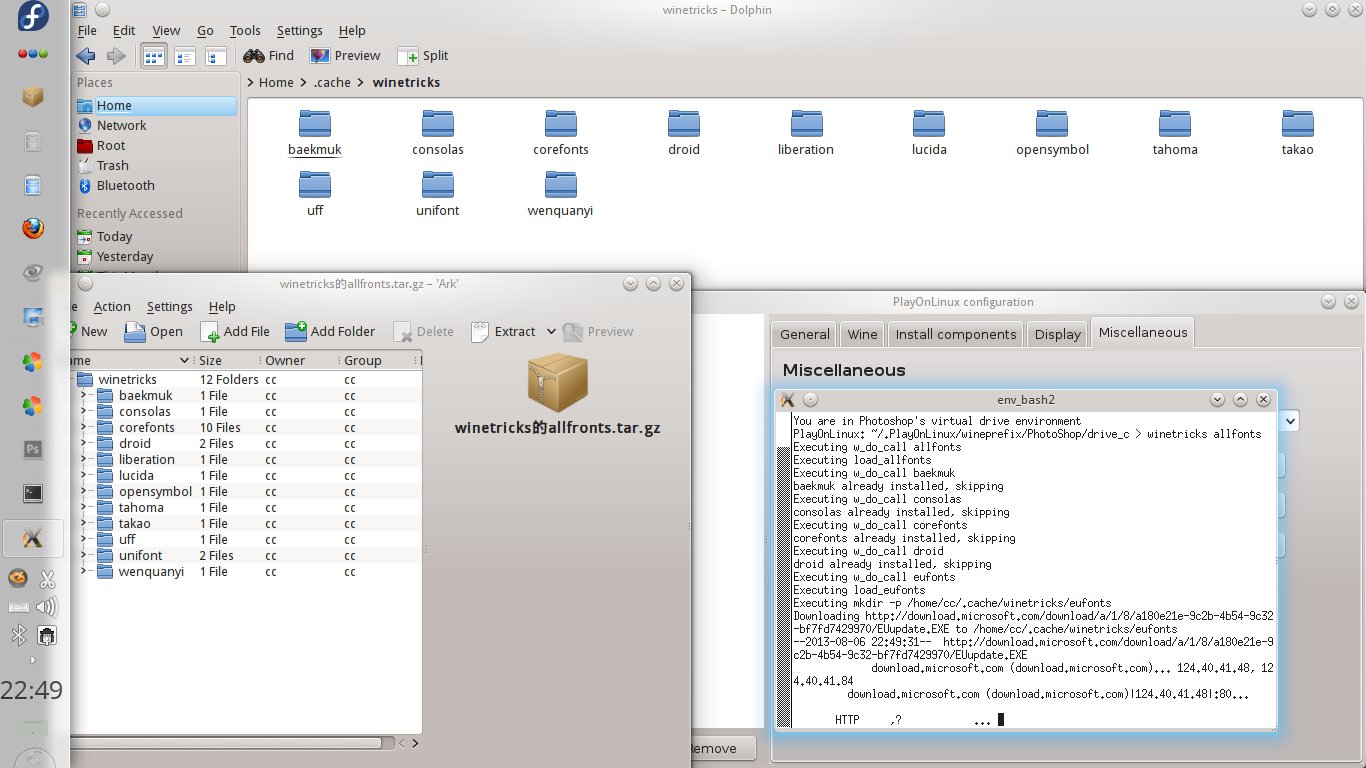Switch Dolphin to Columns view mode
This screenshot has height=768, width=1366.
click(215, 56)
